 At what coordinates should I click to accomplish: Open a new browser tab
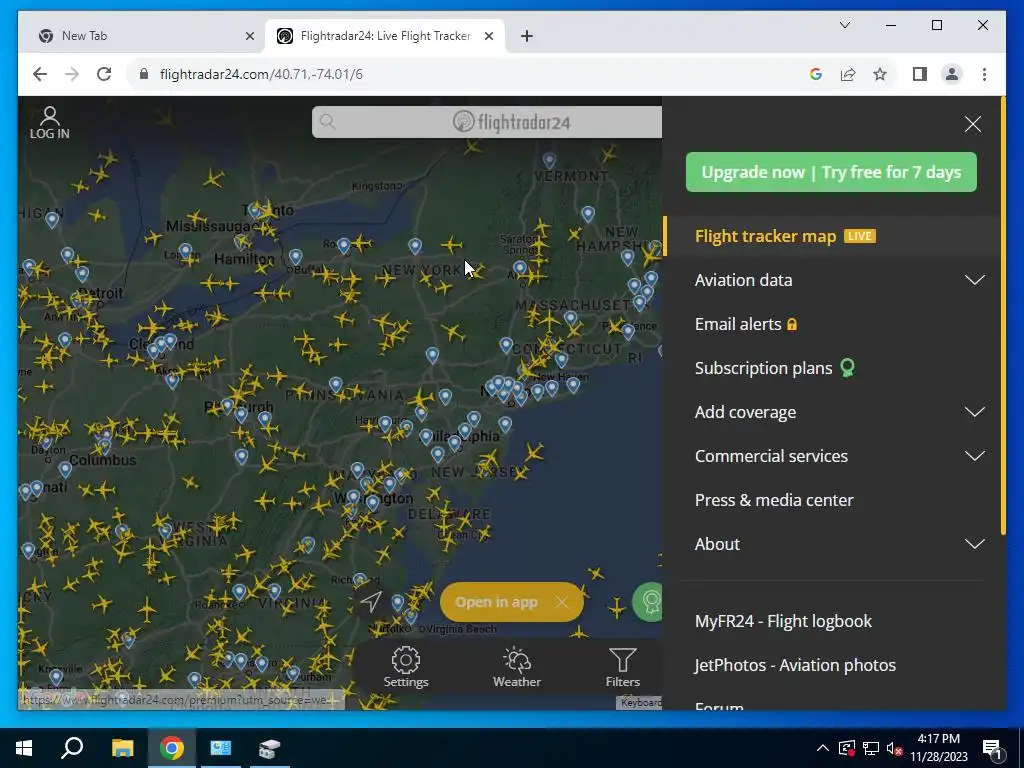(527, 36)
